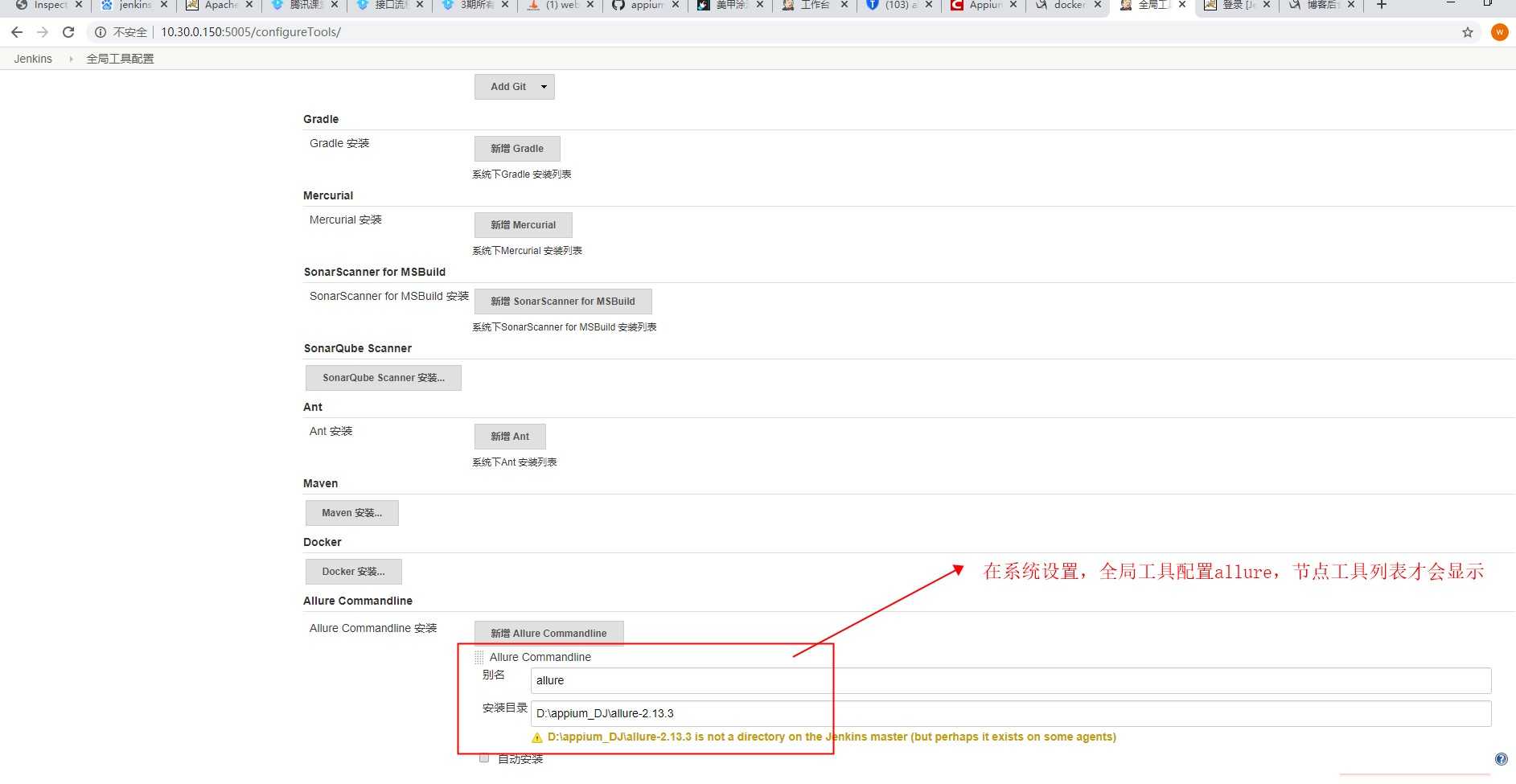The height and width of the screenshot is (784, 1516).
Task: Grab the Allure Commandline drag handle
Action: coord(479,657)
